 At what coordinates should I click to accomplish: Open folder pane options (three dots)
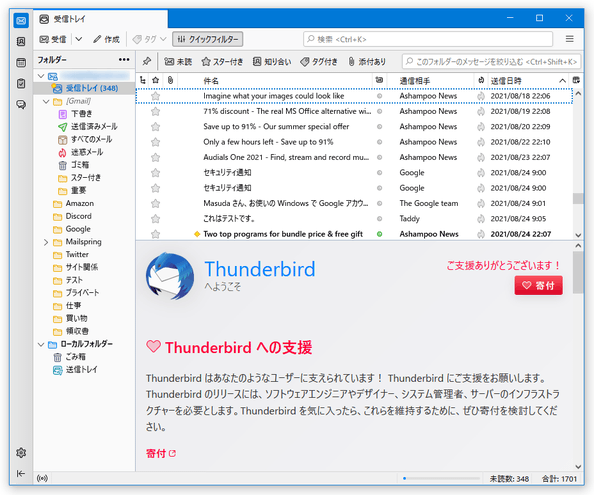click(x=124, y=59)
